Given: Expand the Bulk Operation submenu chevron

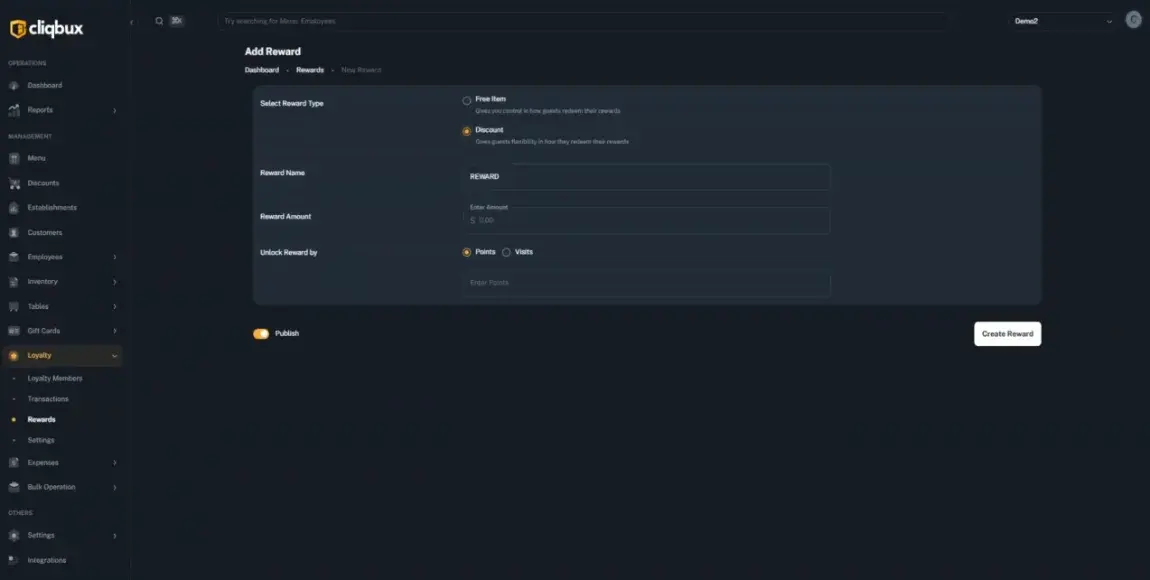Looking at the screenshot, I should (x=114, y=488).
